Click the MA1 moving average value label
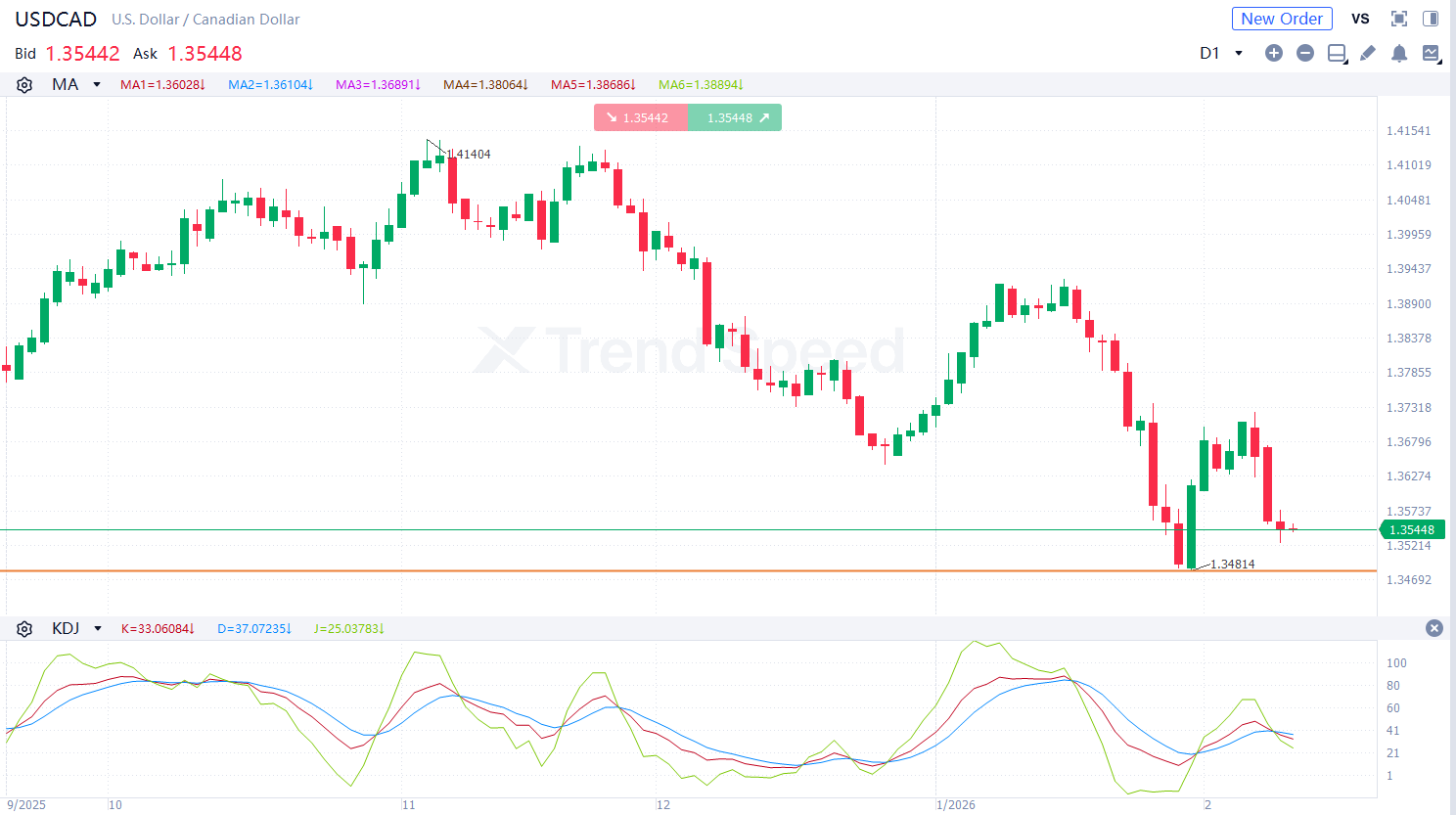 click(162, 85)
